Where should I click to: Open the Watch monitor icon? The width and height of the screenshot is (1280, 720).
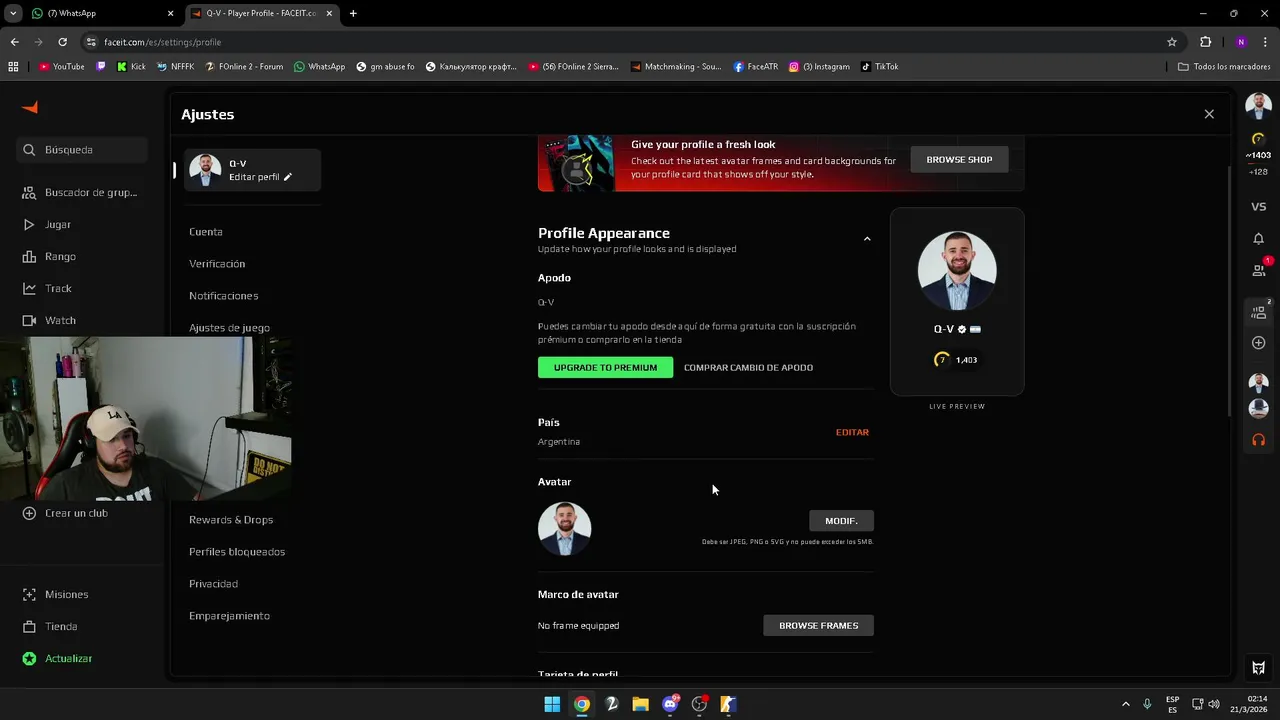[x=29, y=321]
